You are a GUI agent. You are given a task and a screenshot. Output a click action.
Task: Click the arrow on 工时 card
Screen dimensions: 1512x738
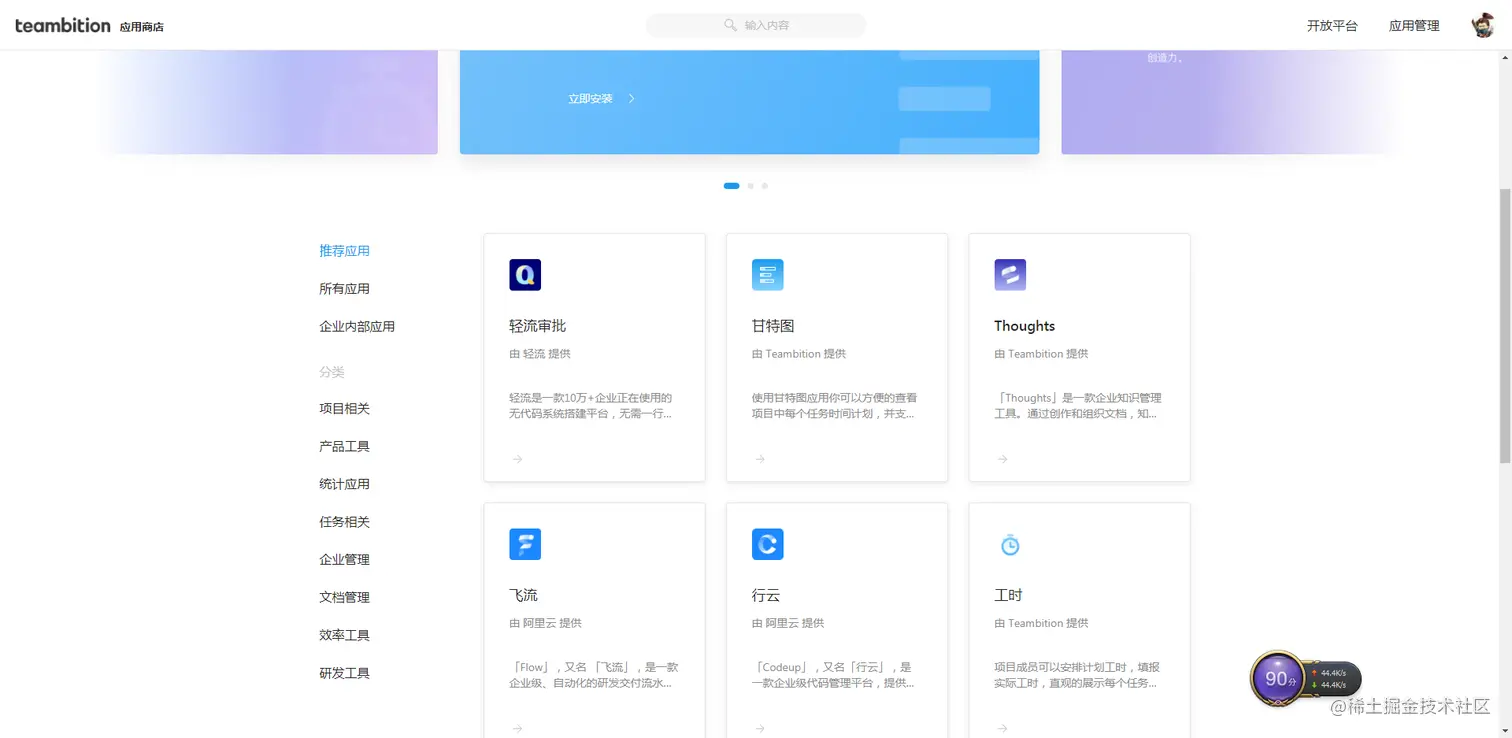tap(1002, 728)
